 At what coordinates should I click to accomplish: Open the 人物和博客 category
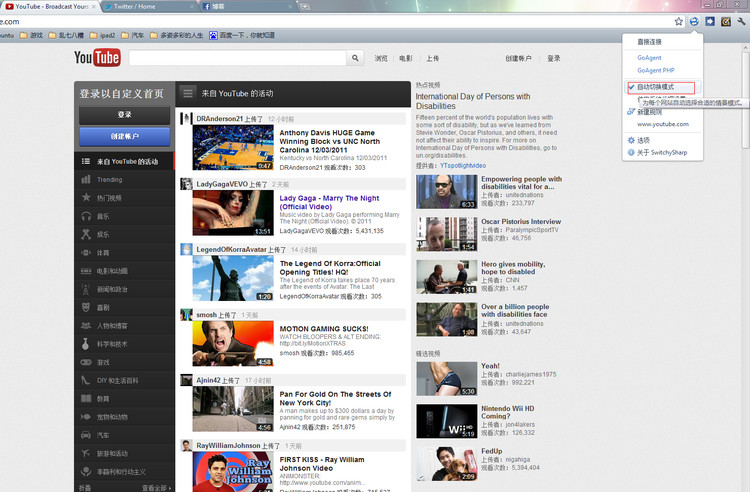coord(124,326)
